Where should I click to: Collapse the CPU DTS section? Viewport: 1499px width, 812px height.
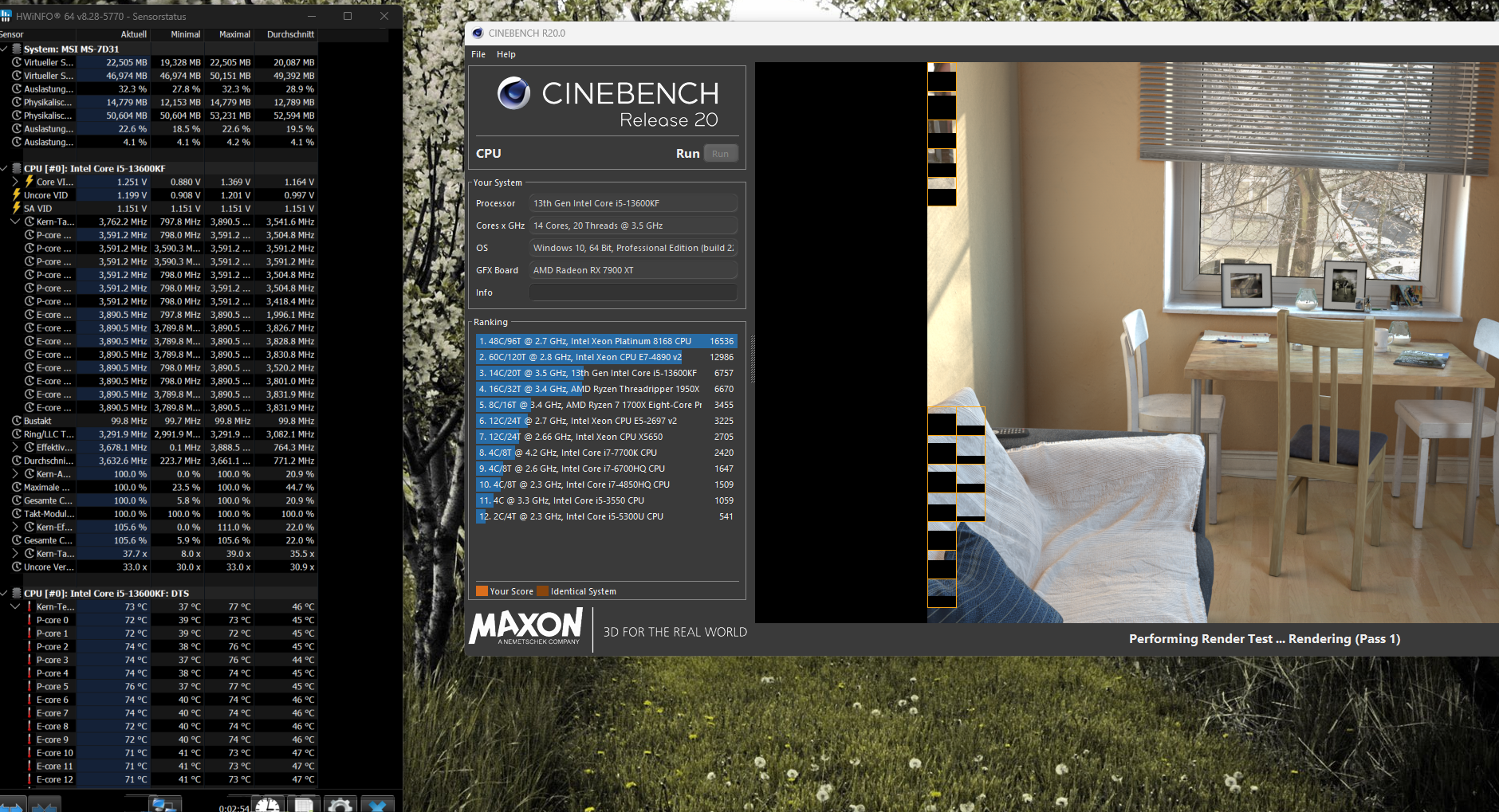pos(4,593)
